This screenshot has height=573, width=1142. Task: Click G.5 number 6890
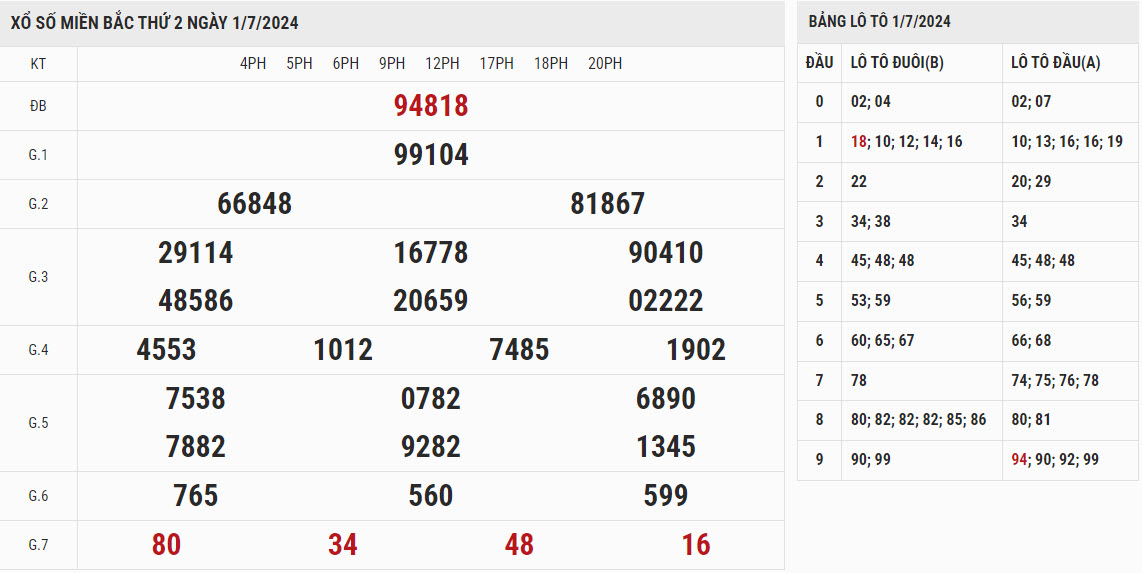666,399
